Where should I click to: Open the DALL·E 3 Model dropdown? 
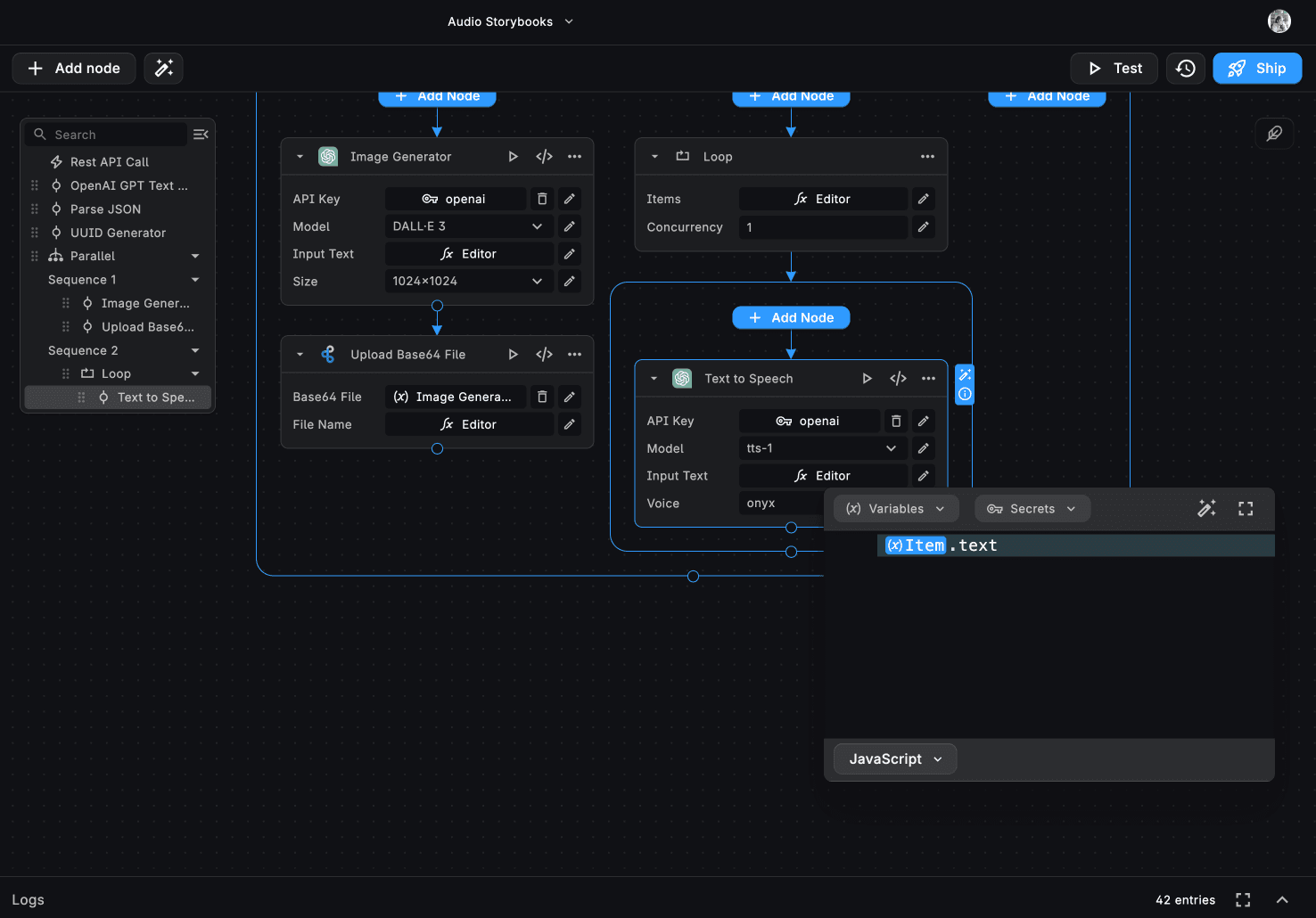468,226
